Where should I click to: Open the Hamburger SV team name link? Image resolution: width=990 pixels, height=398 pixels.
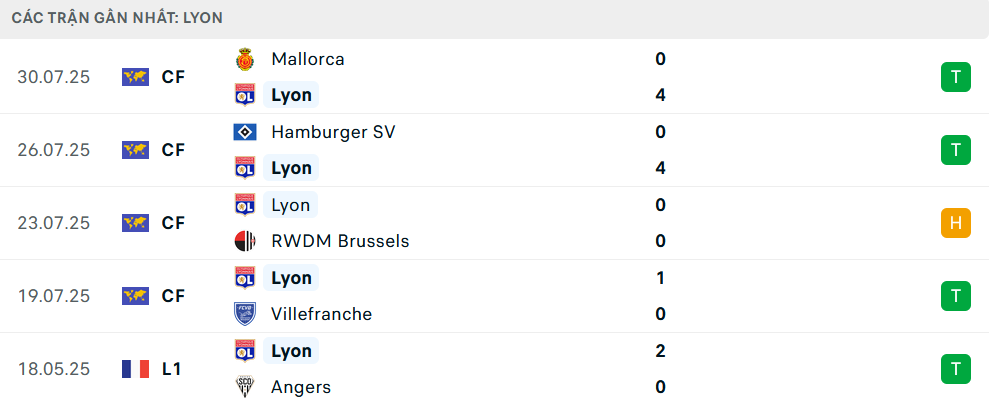click(x=333, y=132)
